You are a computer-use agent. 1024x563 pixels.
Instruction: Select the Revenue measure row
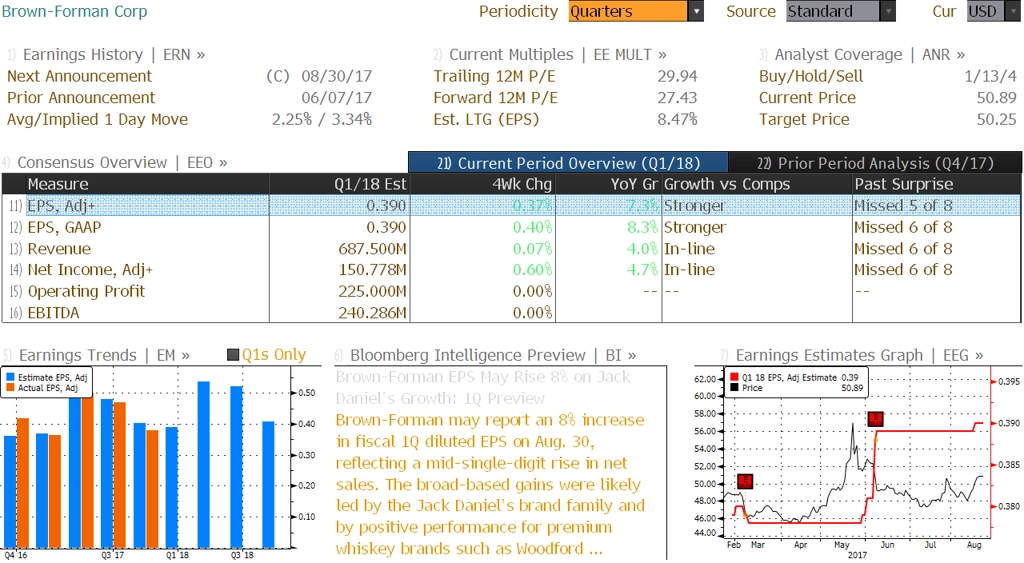coord(511,249)
